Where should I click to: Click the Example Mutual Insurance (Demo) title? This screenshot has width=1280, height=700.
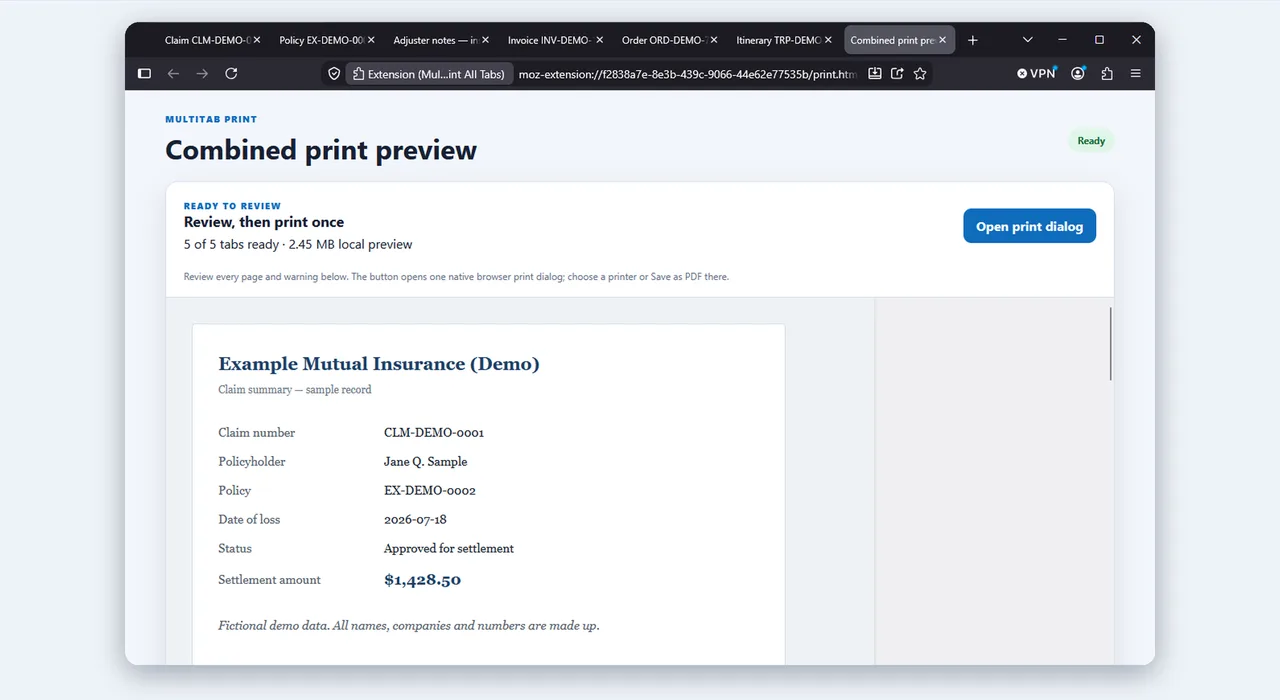(x=379, y=364)
